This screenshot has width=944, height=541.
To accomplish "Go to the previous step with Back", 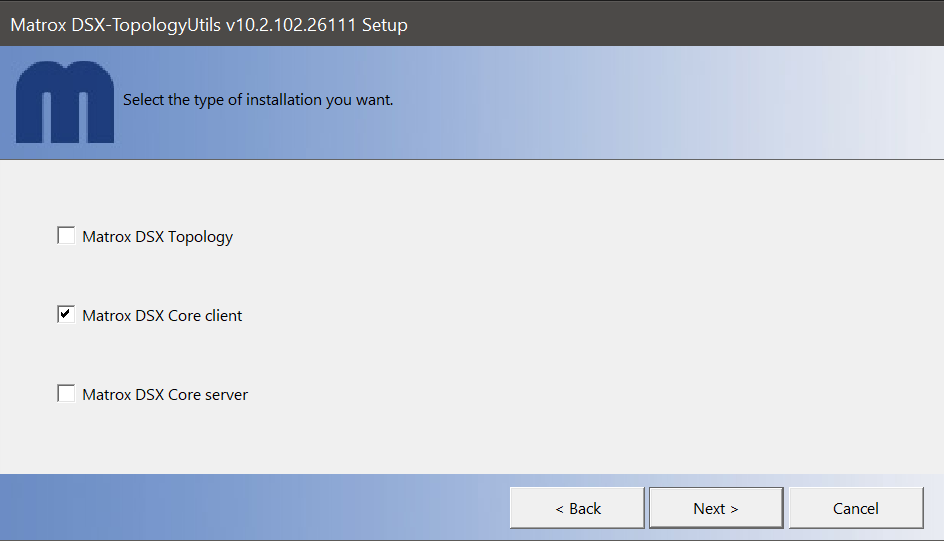I will (577, 508).
